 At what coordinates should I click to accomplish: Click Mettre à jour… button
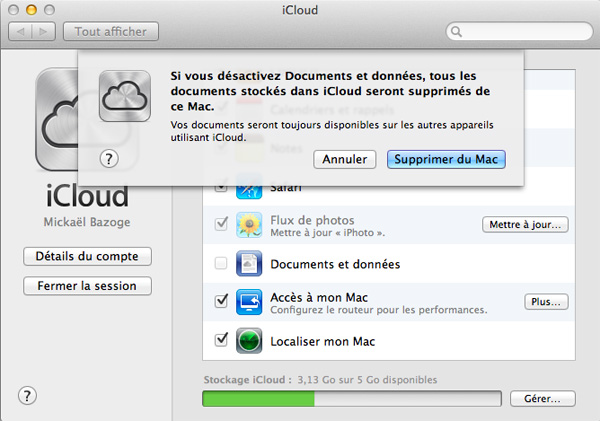tap(525, 224)
